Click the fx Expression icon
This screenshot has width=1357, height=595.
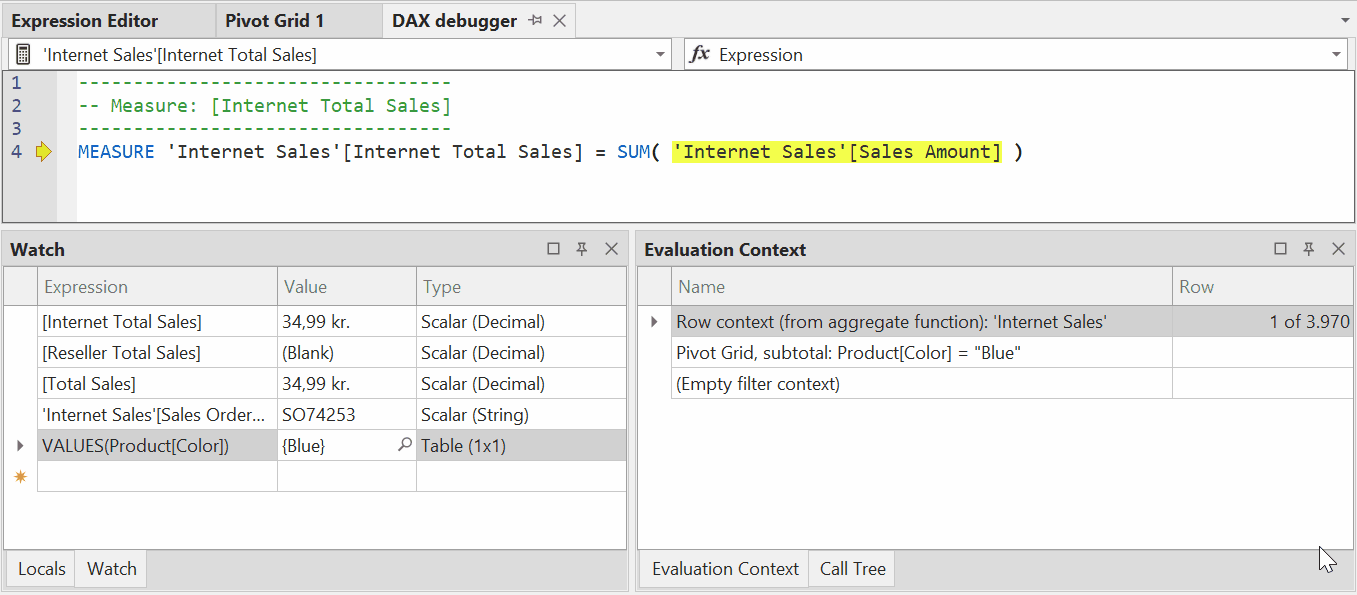click(700, 55)
